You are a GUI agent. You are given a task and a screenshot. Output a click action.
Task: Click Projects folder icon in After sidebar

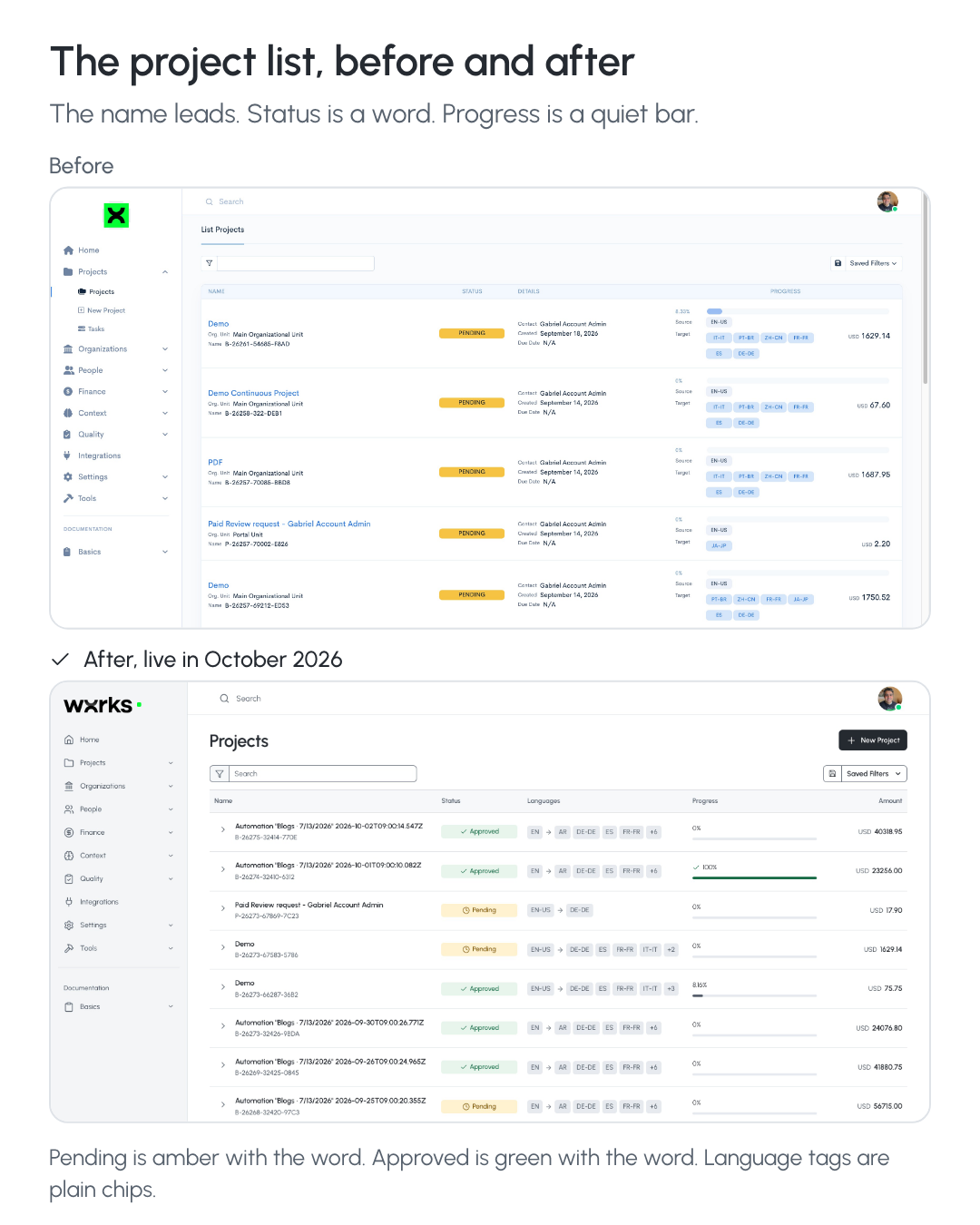[69, 763]
